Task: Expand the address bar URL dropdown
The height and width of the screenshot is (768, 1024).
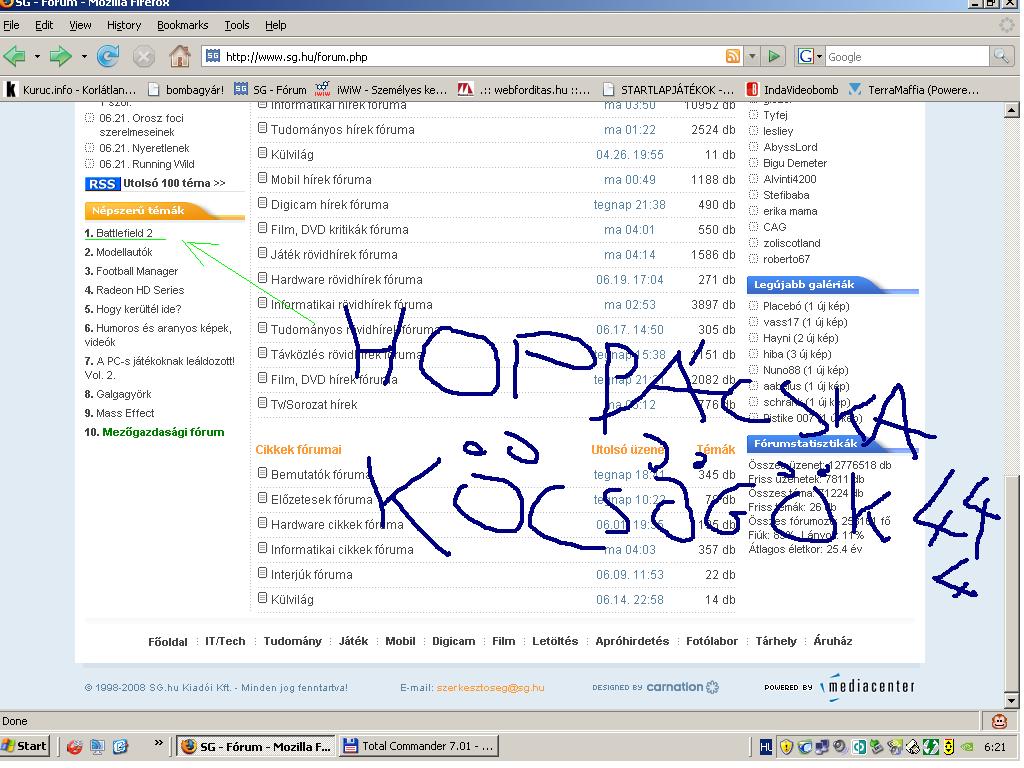Action: click(753, 57)
